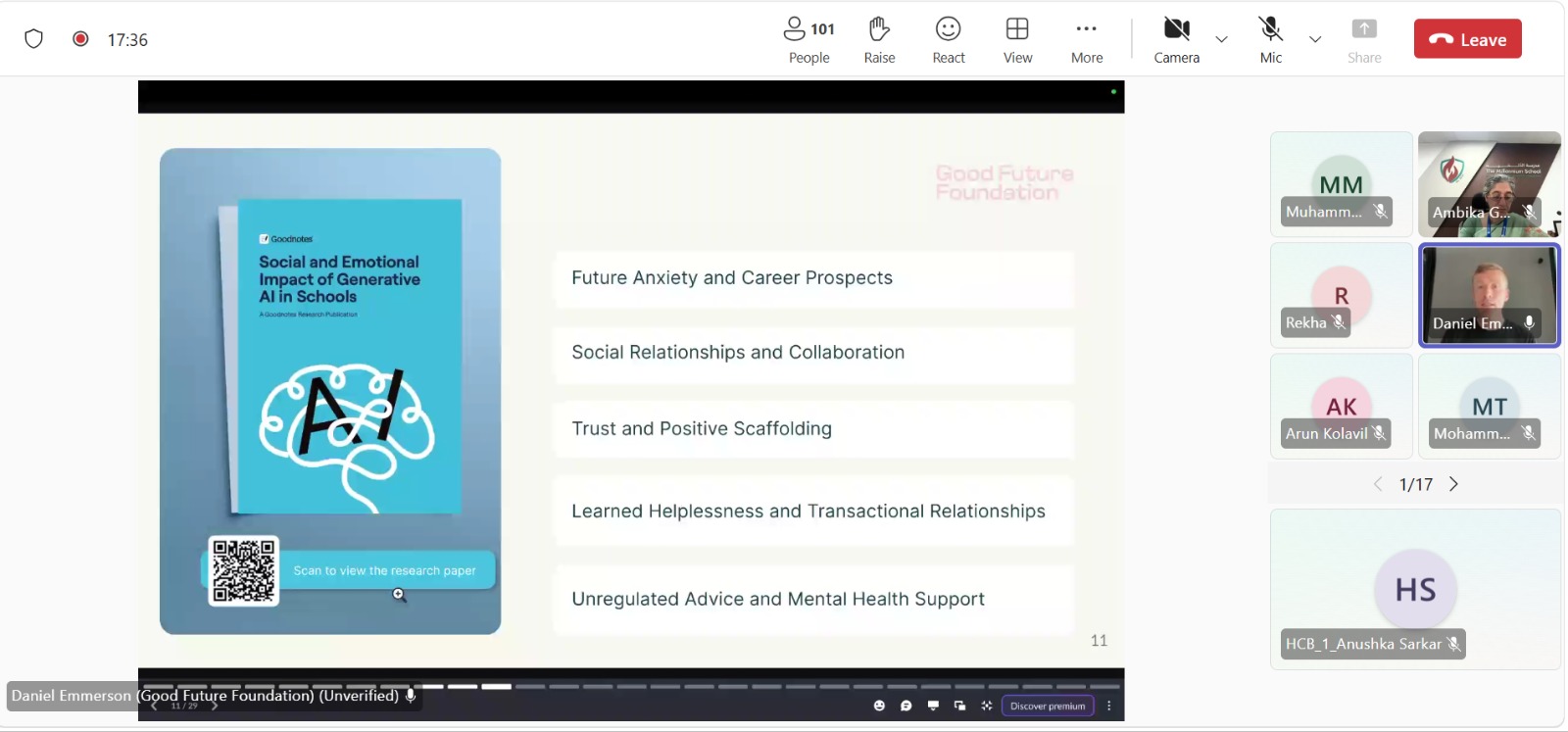The image size is (1568, 732).
Task: Open the React emoji menu
Action: click(948, 40)
